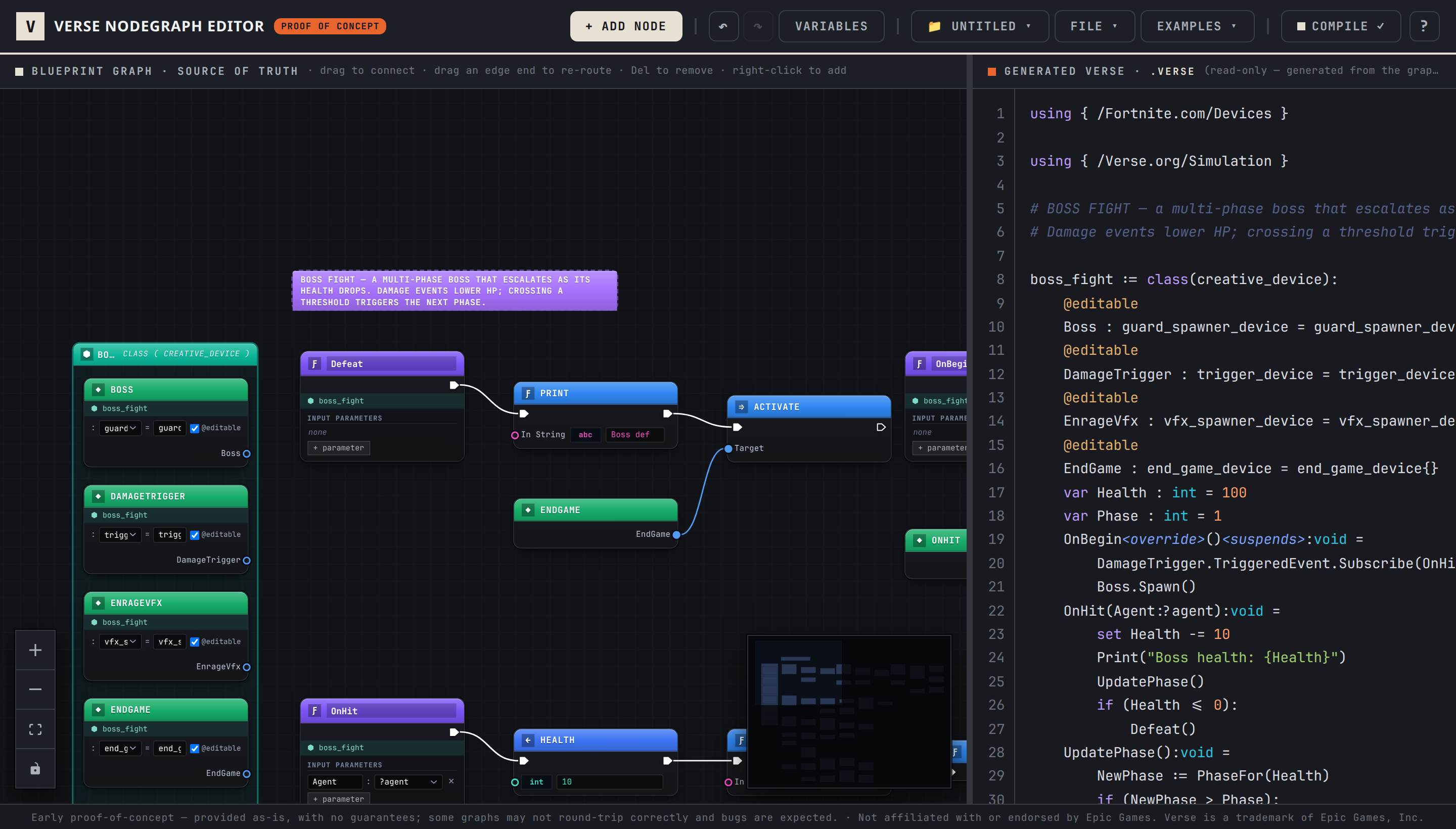The width and height of the screenshot is (1456, 829).
Task: Open end_g type dropdown on ENDGAME
Action: (120, 748)
